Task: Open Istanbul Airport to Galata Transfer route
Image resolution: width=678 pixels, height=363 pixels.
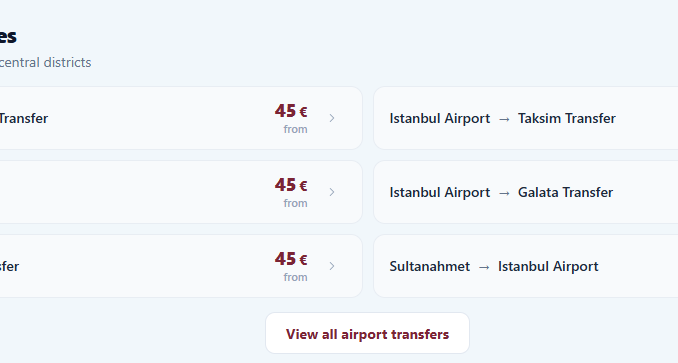Action: [526, 192]
